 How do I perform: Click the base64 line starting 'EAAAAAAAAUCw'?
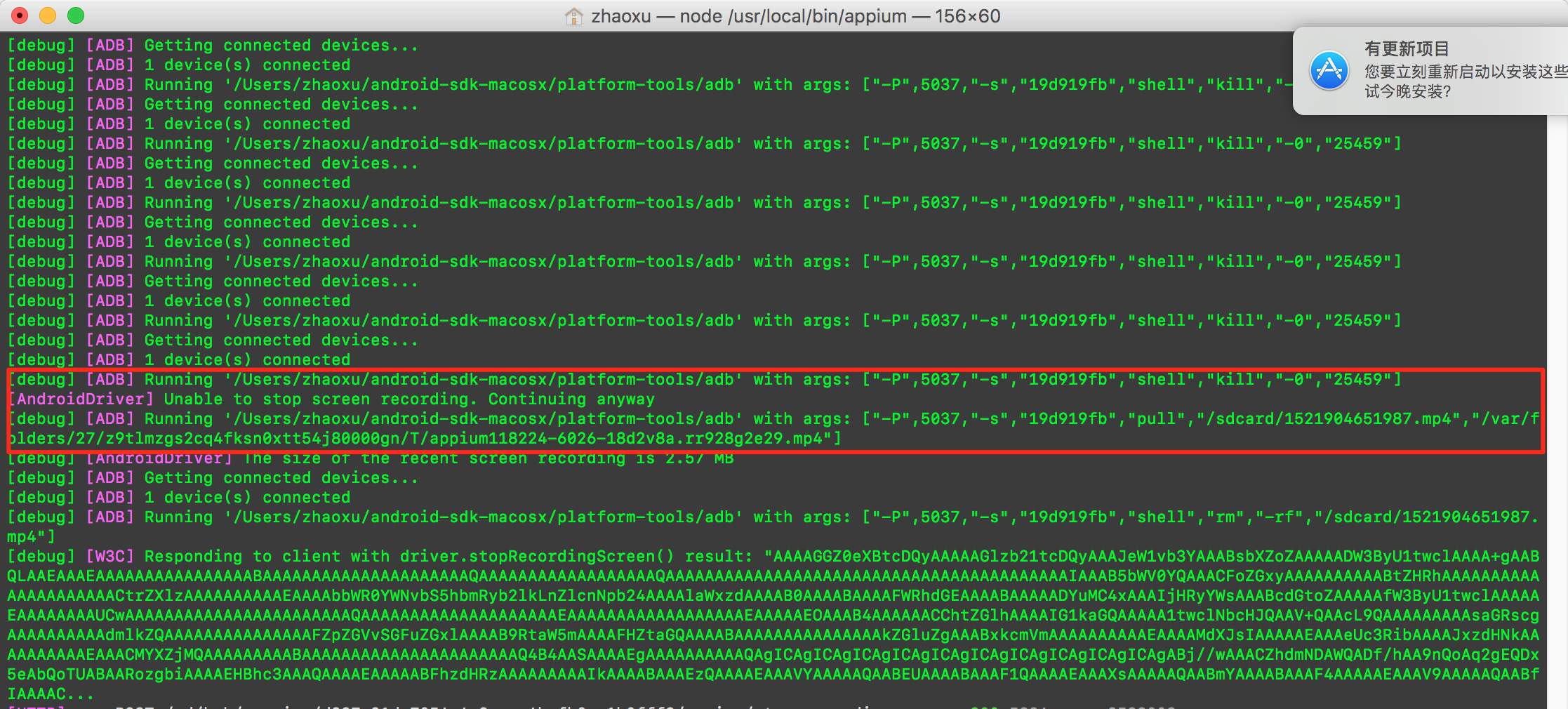773,615
